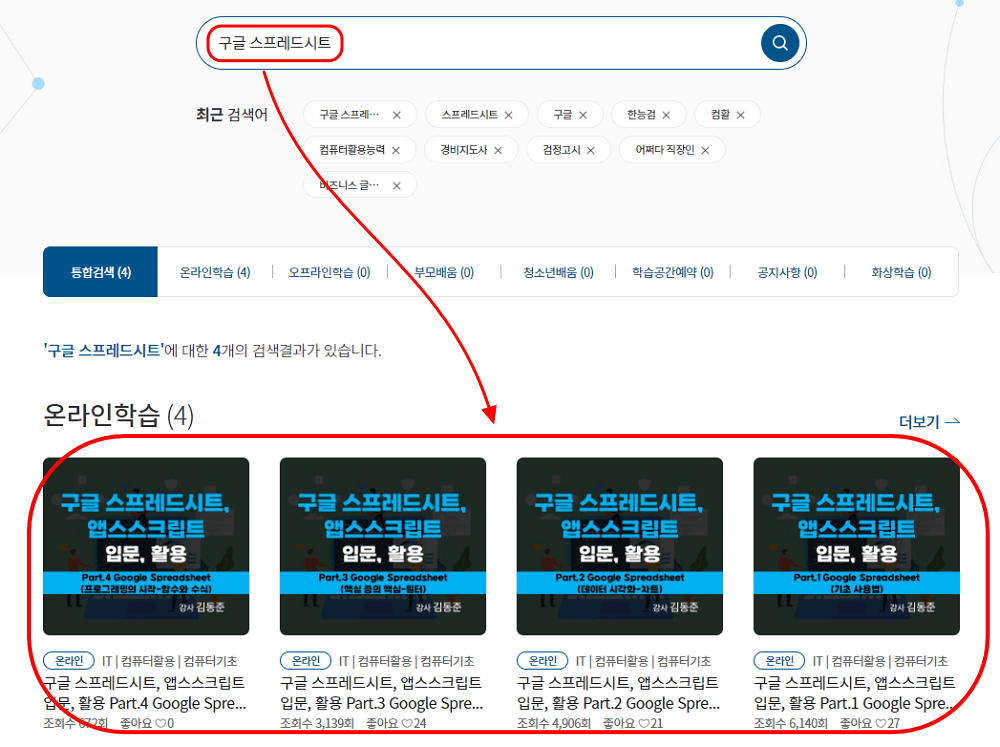Open the Part.1 Google Spreadsheet course thumbnail
1000x747 pixels.
coord(856,546)
